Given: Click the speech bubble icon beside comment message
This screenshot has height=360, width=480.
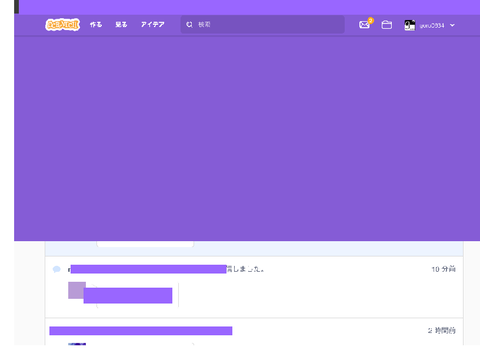Looking at the screenshot, I should coord(57,269).
